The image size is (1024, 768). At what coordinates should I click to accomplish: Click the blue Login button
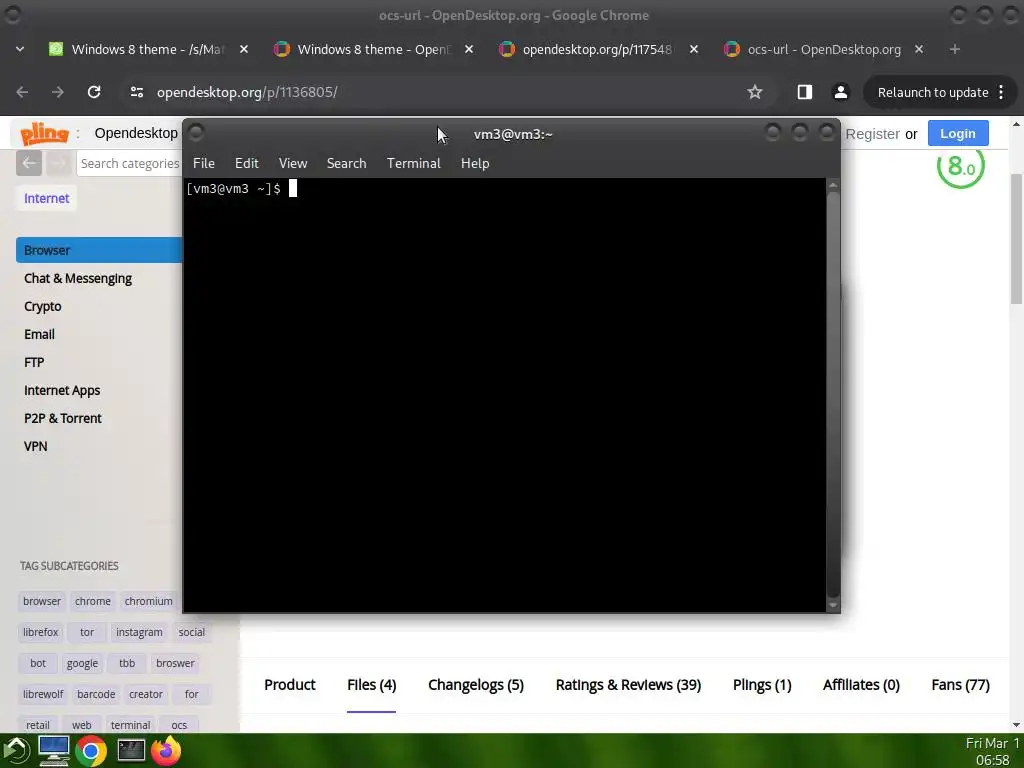point(958,133)
